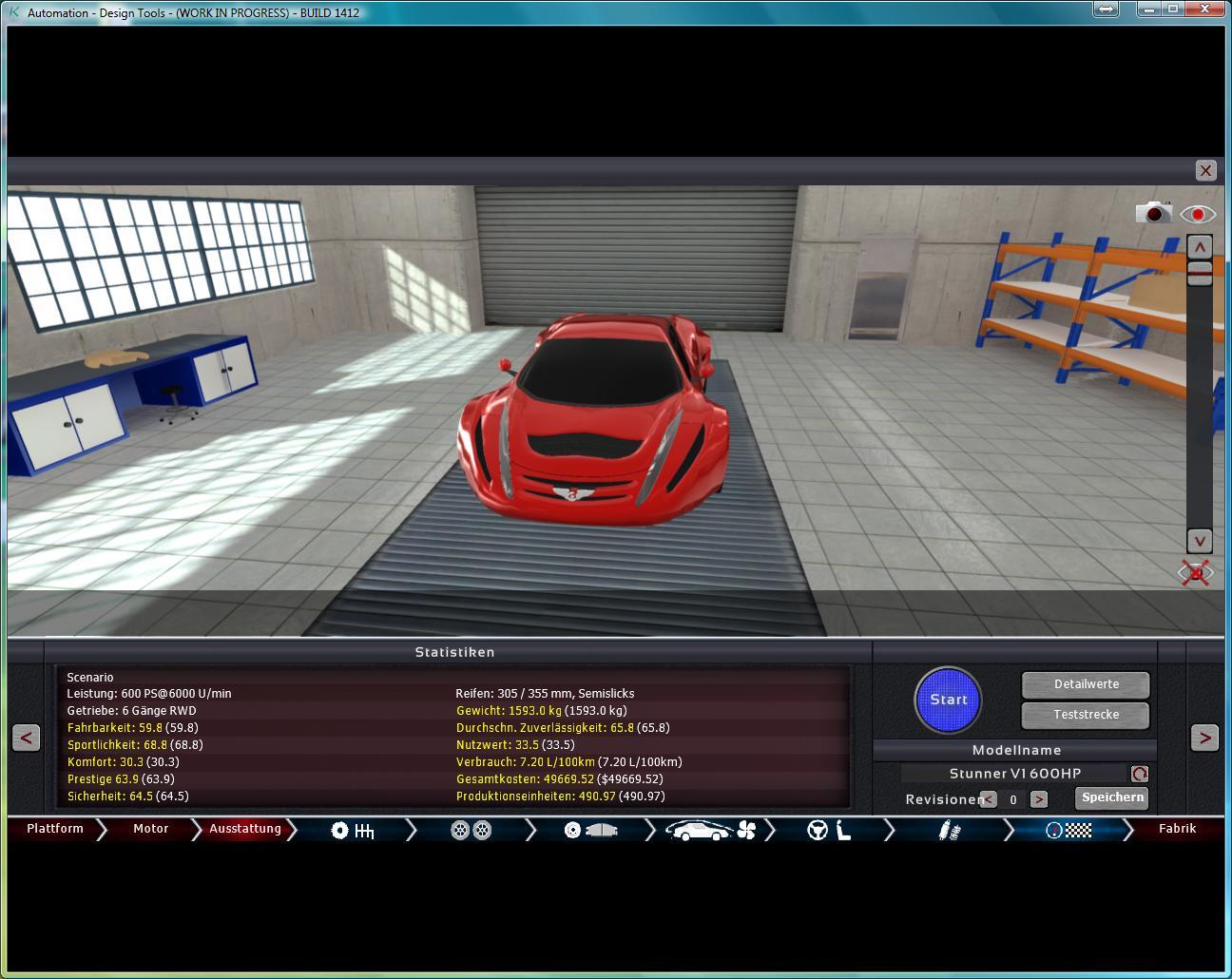Click the Stunner V1 600HP model name field
The image size is (1232, 979).
coord(1014,774)
